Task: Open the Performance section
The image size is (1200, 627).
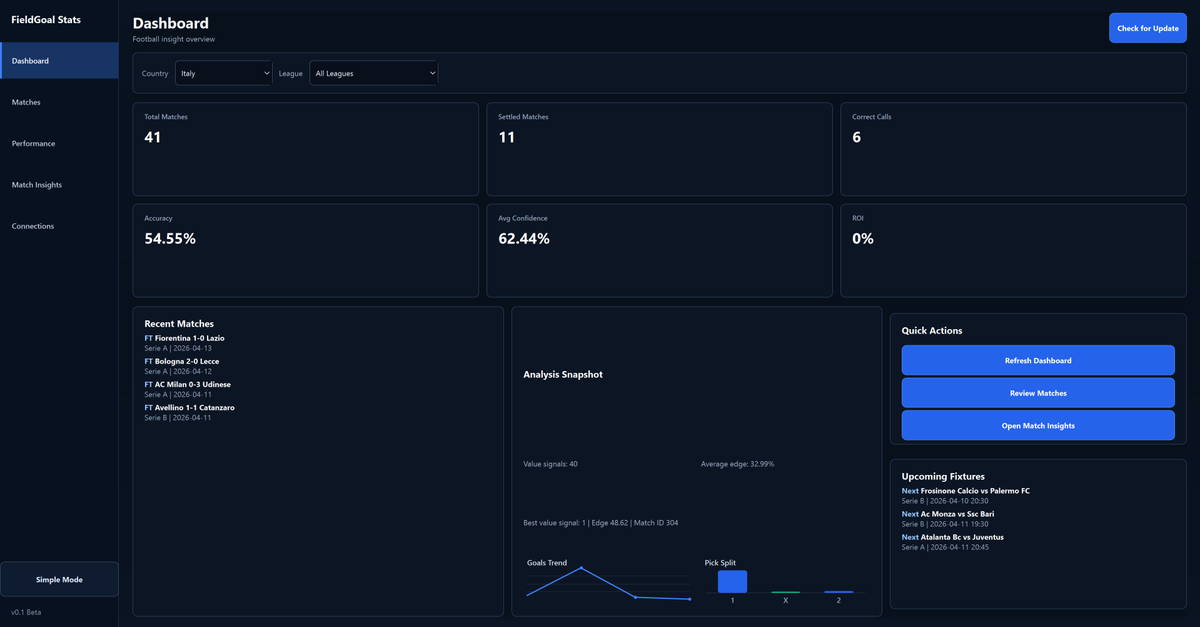Action: tap(59, 144)
